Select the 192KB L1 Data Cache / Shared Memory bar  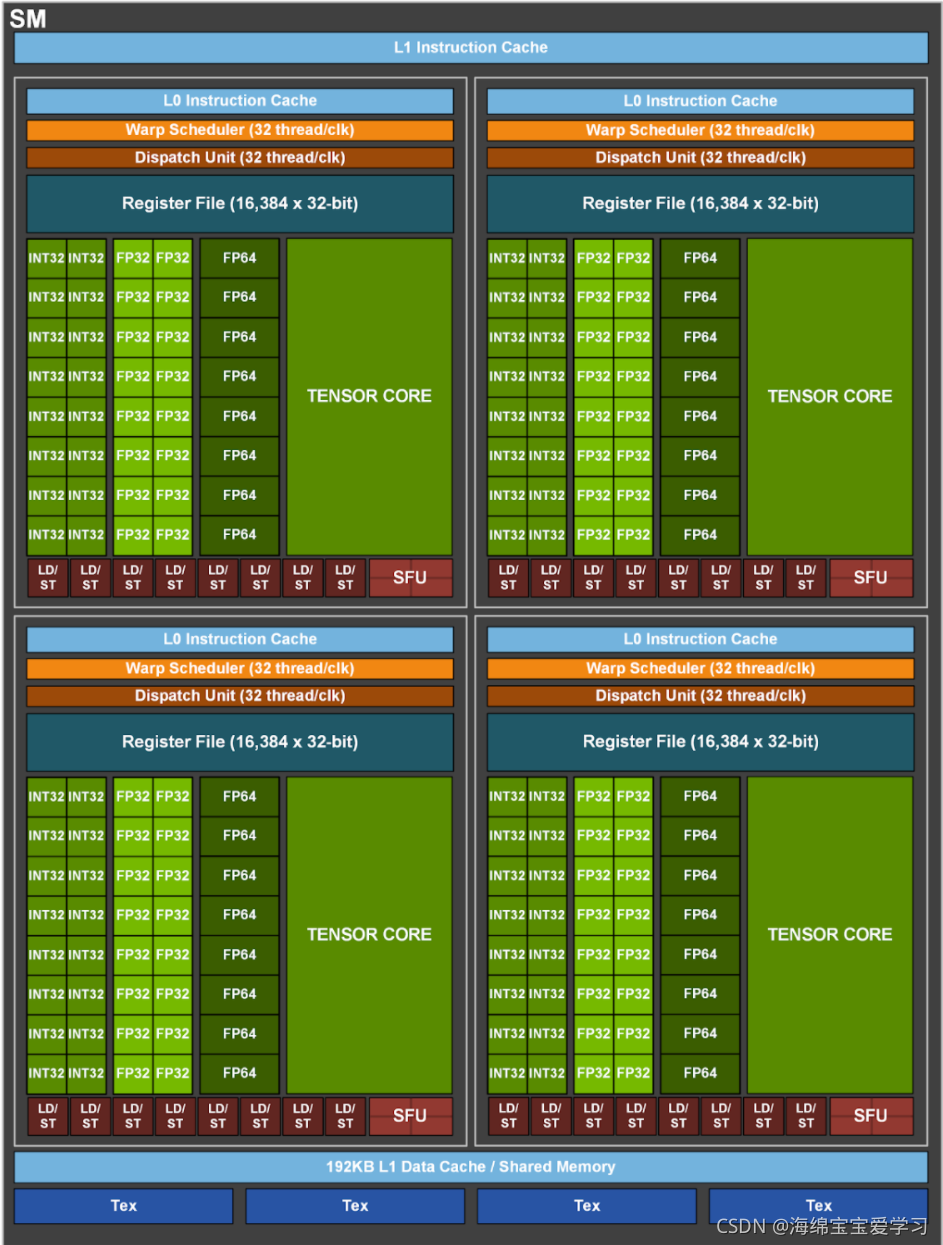click(471, 1167)
